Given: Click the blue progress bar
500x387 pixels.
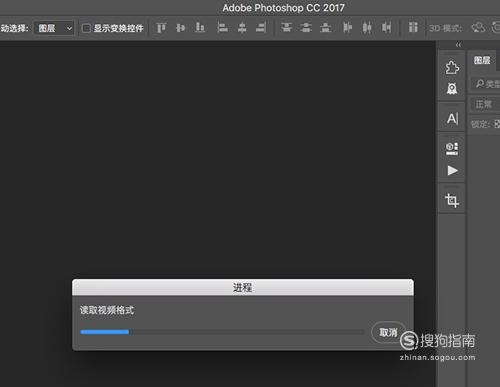Looking at the screenshot, I should 105,332.
